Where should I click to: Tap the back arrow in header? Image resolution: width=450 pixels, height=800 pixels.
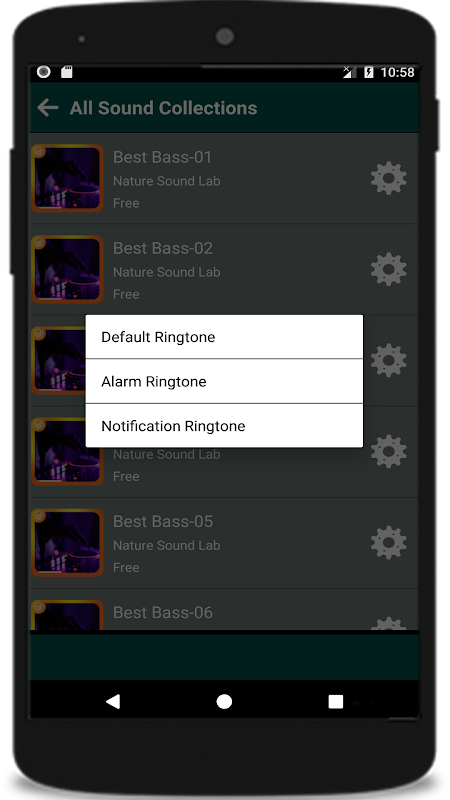click(48, 108)
